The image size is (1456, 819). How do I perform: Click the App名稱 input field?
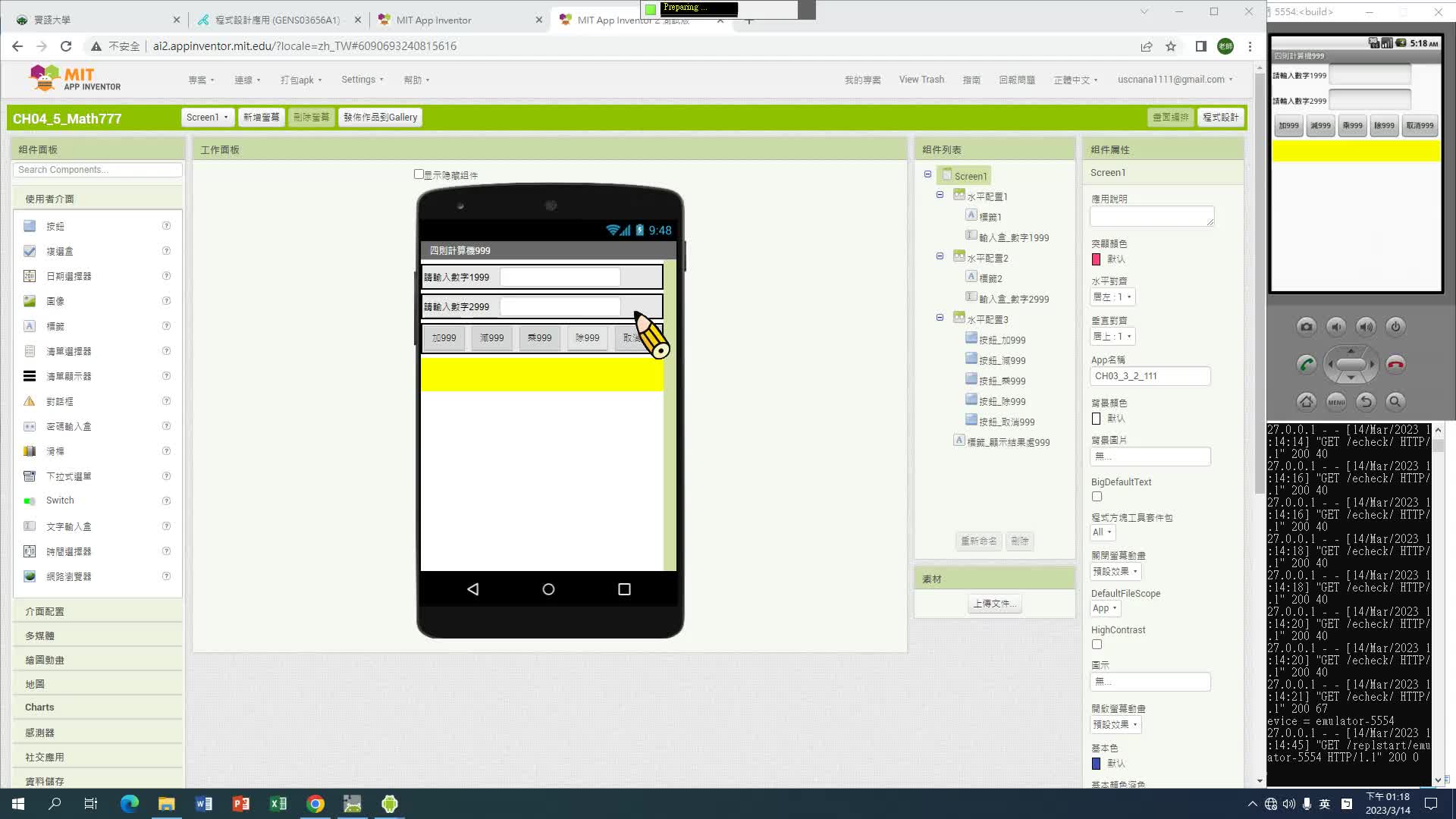pos(1150,376)
